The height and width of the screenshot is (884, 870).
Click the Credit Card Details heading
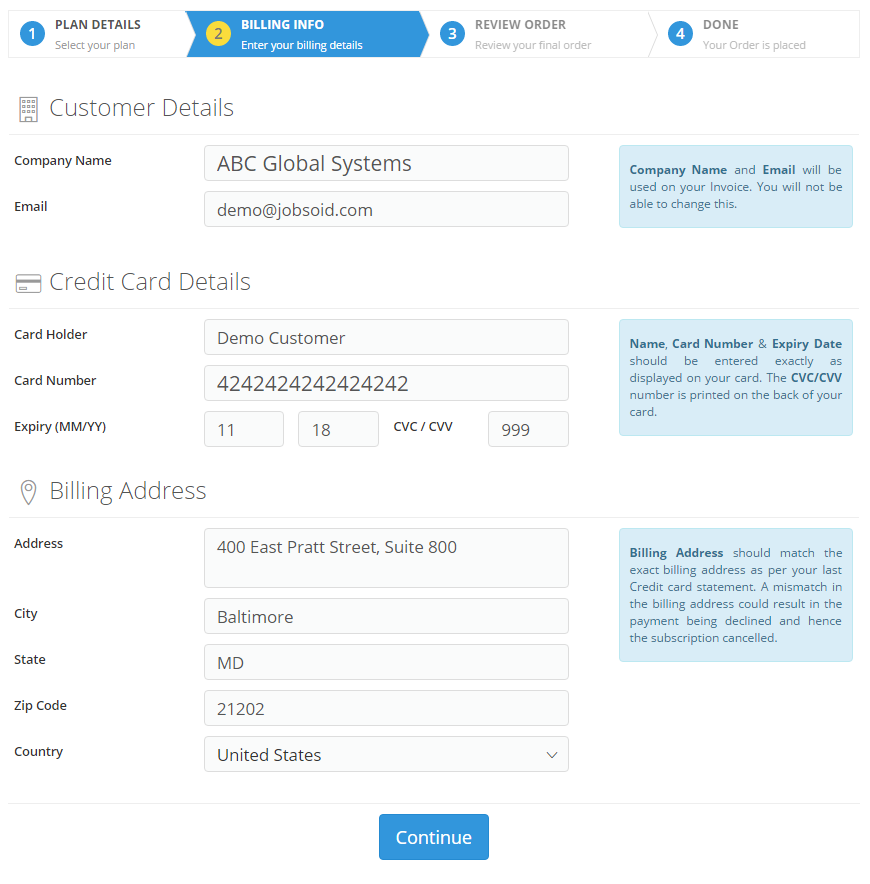[150, 282]
